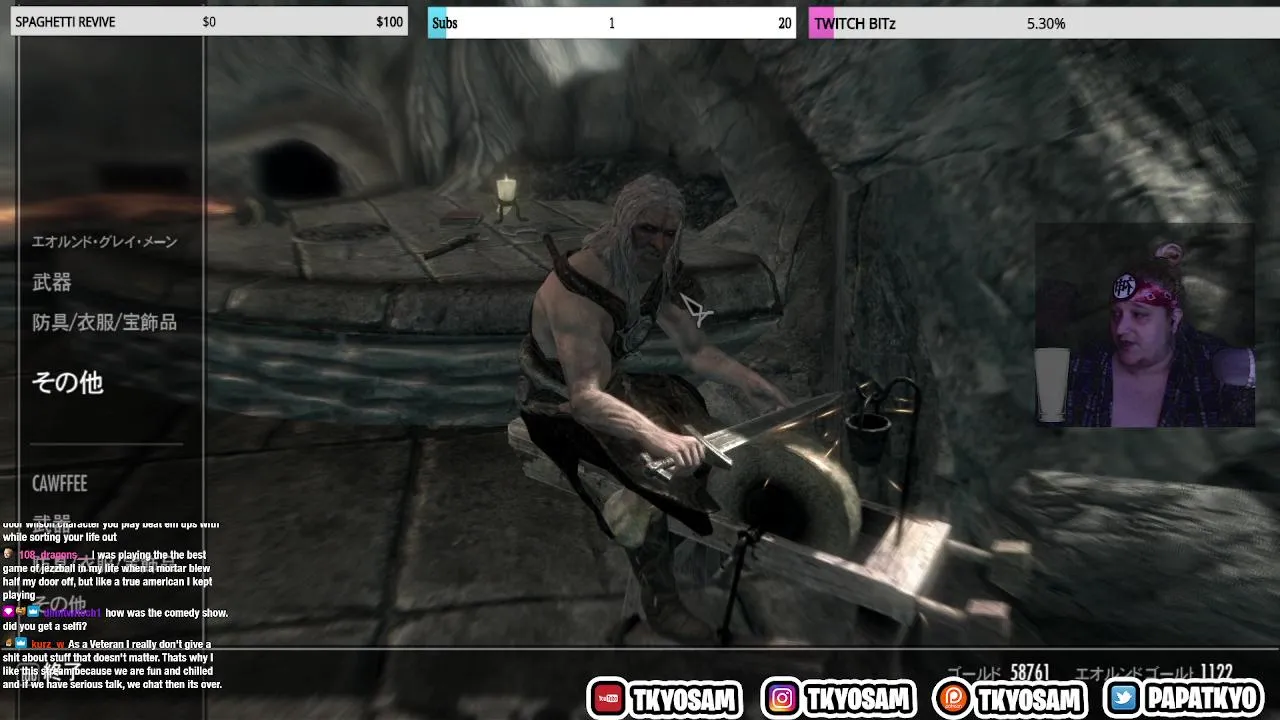Click the Subs target number 20
The image size is (1280, 720).
tap(785, 23)
